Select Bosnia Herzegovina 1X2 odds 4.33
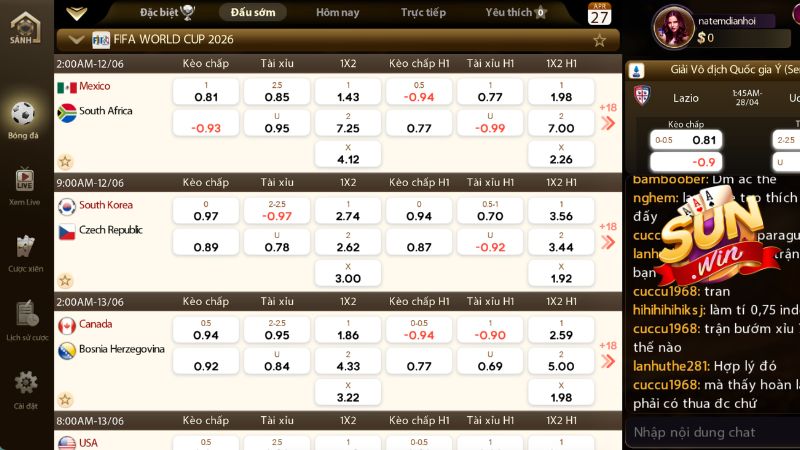Screen dimensions: 800x450 348,361
